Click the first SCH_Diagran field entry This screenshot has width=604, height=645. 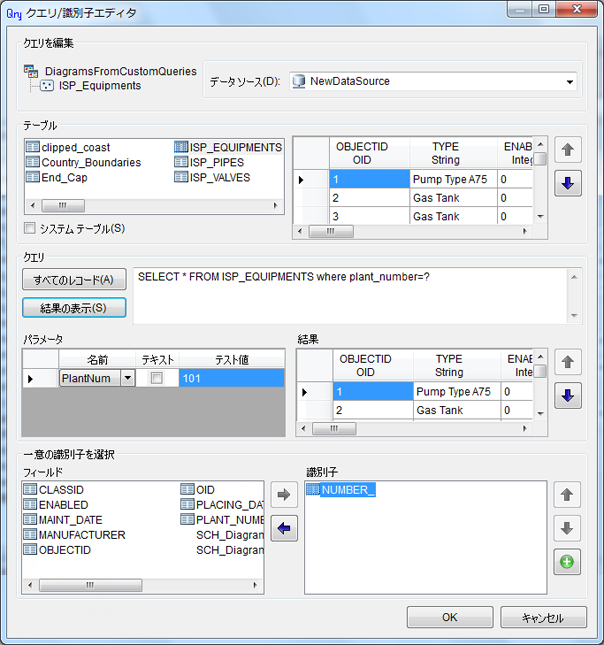230,535
